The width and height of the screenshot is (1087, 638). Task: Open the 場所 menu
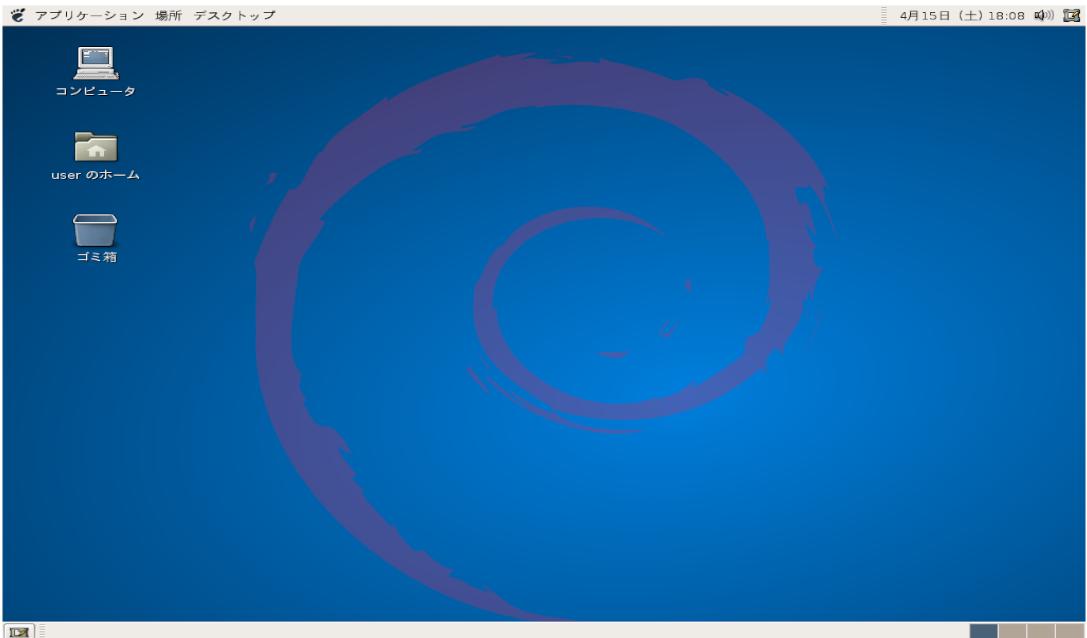point(168,15)
